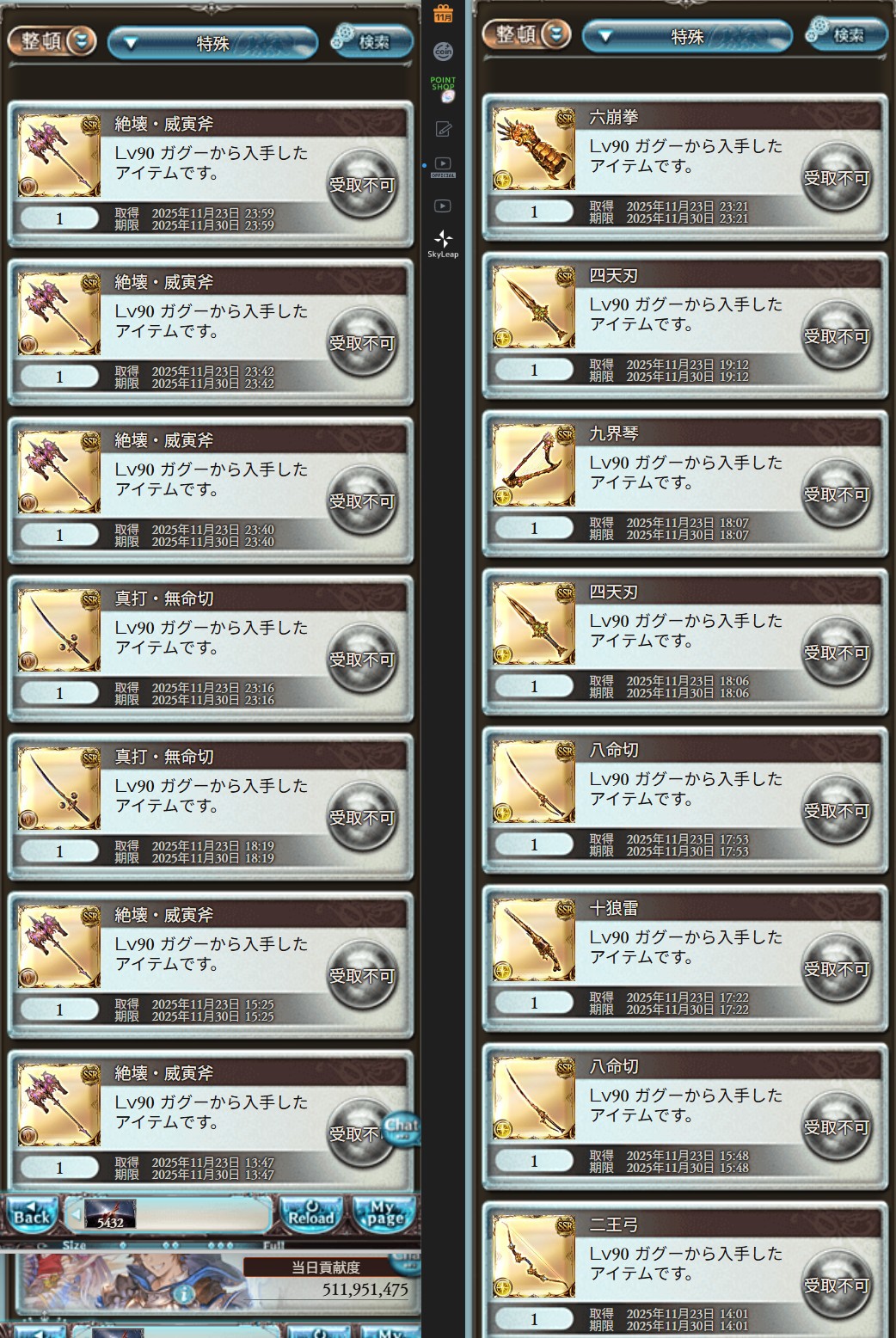
Task: Expand the left 特殊 category dropdown
Action: click(x=212, y=43)
